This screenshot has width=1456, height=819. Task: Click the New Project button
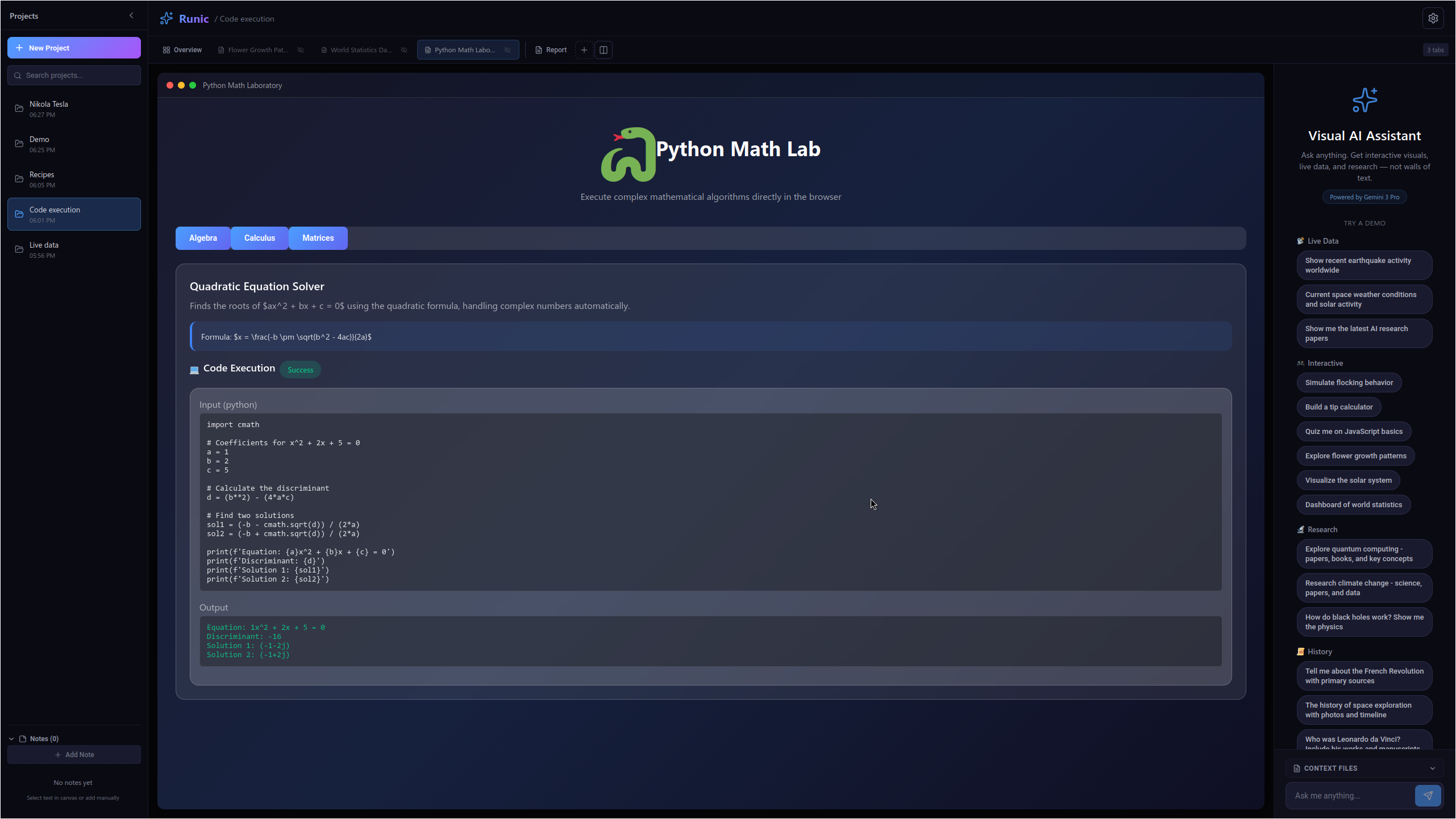click(74, 48)
